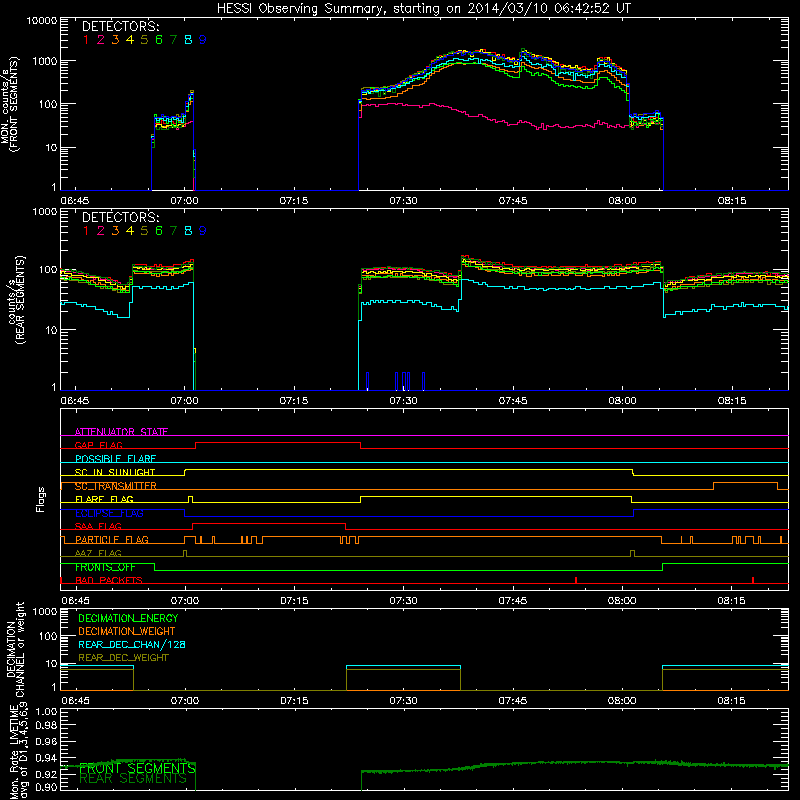This screenshot has width=800, height=800.
Task: Select detector 1 in the front segments legend
Action: pos(86,40)
